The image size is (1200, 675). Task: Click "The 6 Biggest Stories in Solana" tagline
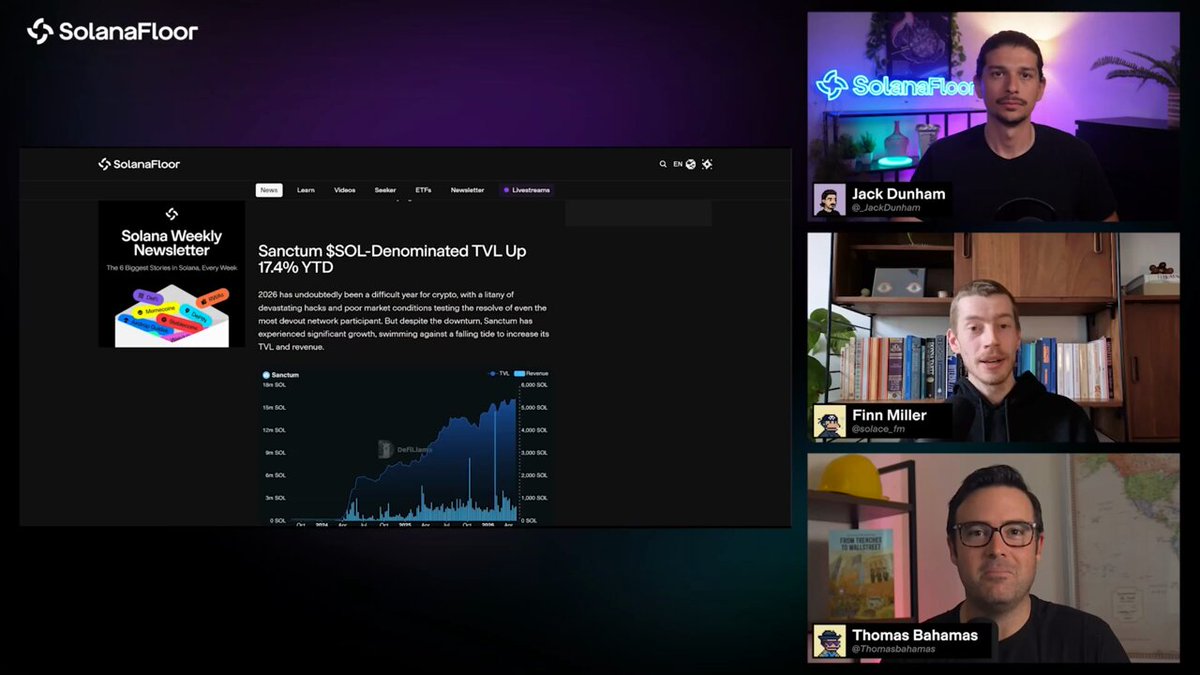[171, 268]
